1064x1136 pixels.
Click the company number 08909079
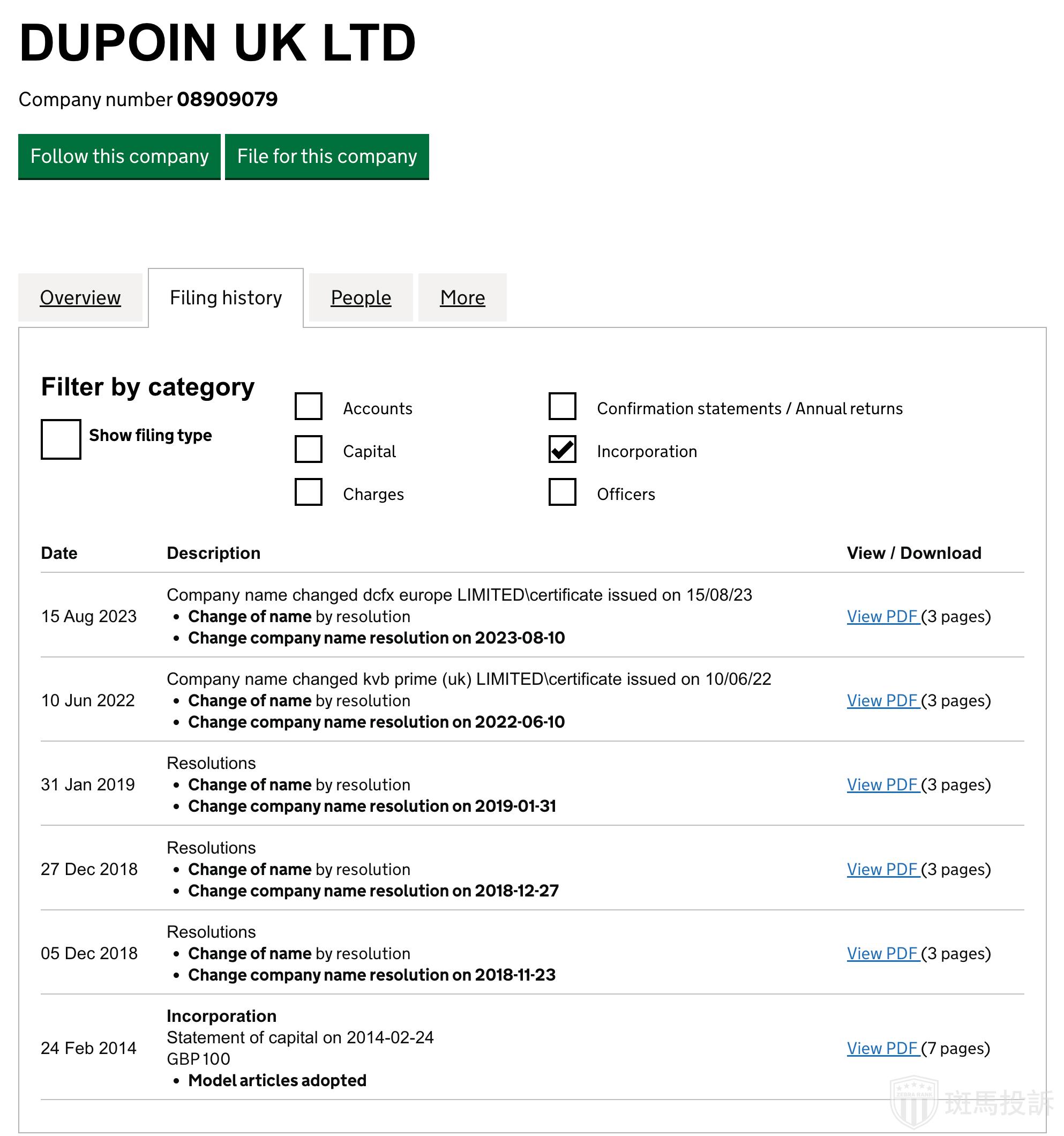[227, 100]
